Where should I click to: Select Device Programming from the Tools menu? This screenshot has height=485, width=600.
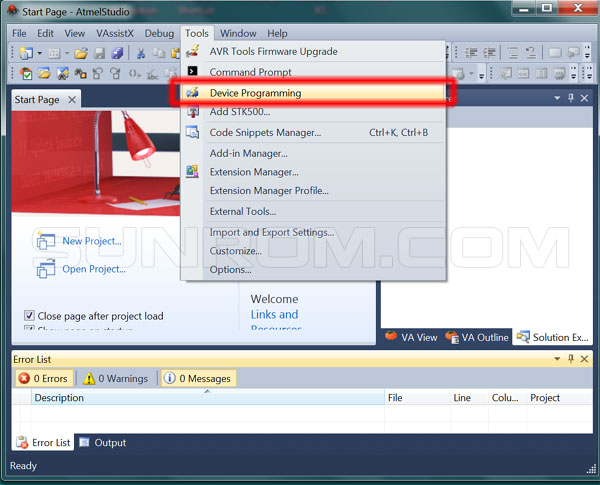point(255,93)
